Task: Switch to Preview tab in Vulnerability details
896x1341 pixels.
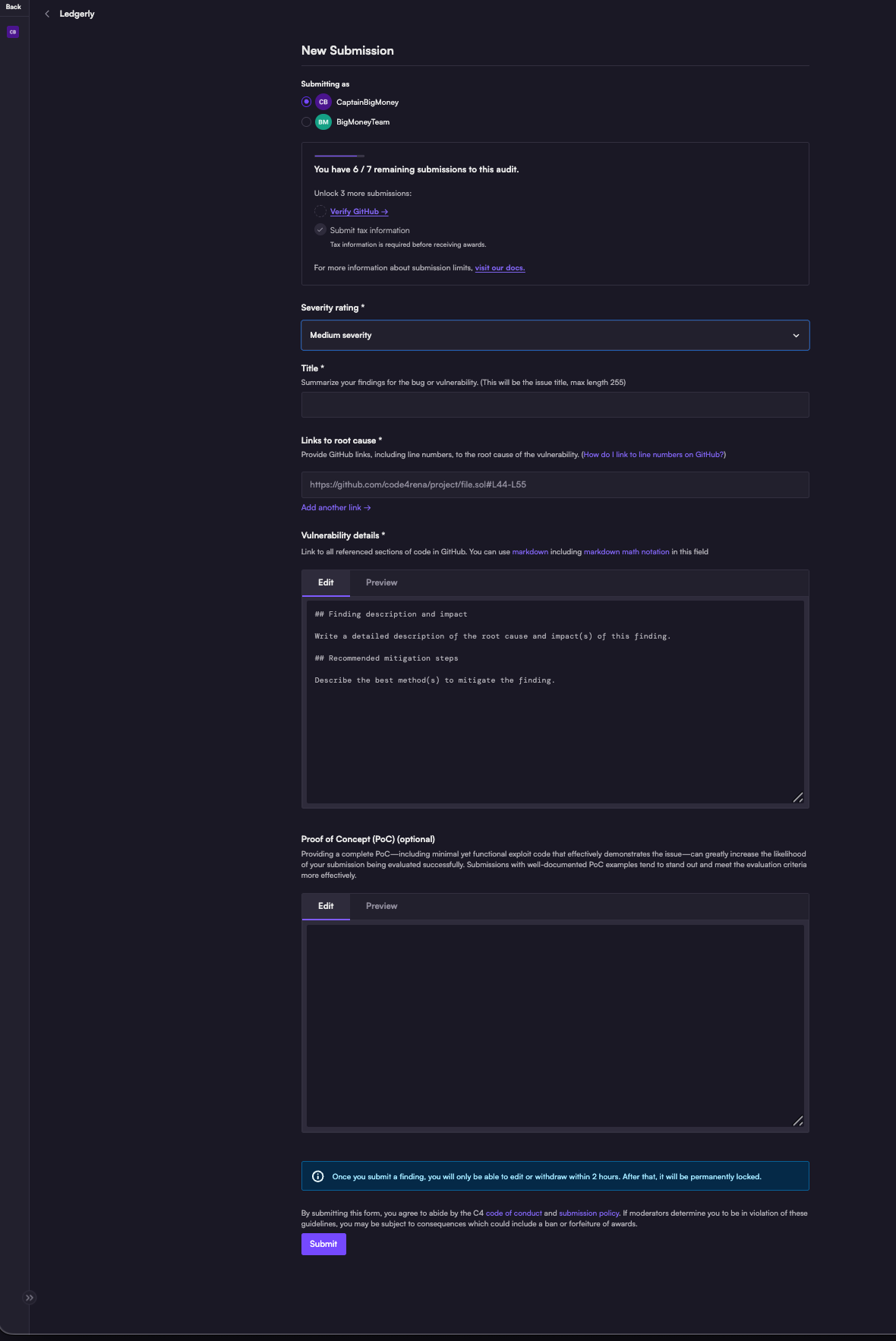Action: tap(381, 582)
